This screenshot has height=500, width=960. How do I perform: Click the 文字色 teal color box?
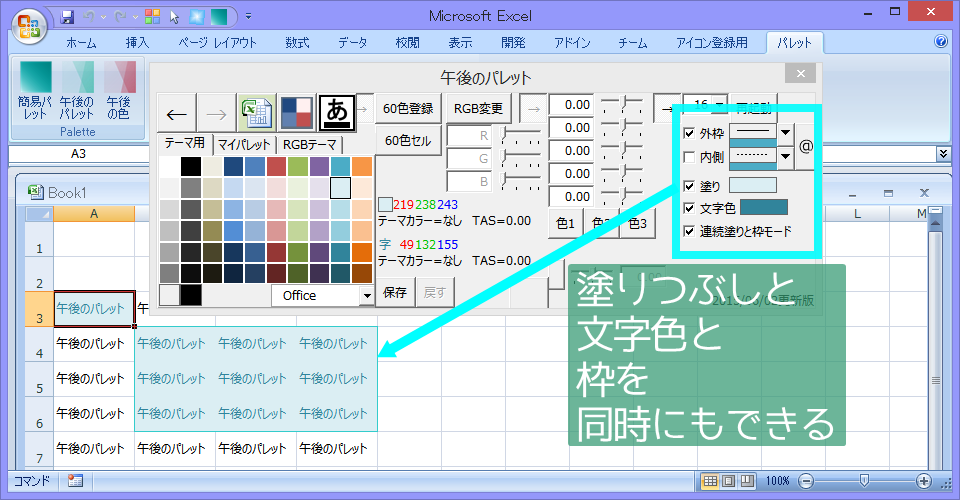[x=763, y=207]
